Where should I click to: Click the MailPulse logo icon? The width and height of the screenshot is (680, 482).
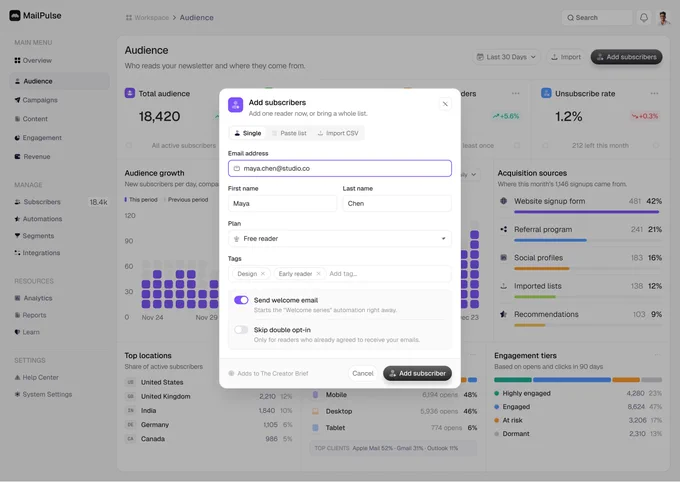coord(15,16)
